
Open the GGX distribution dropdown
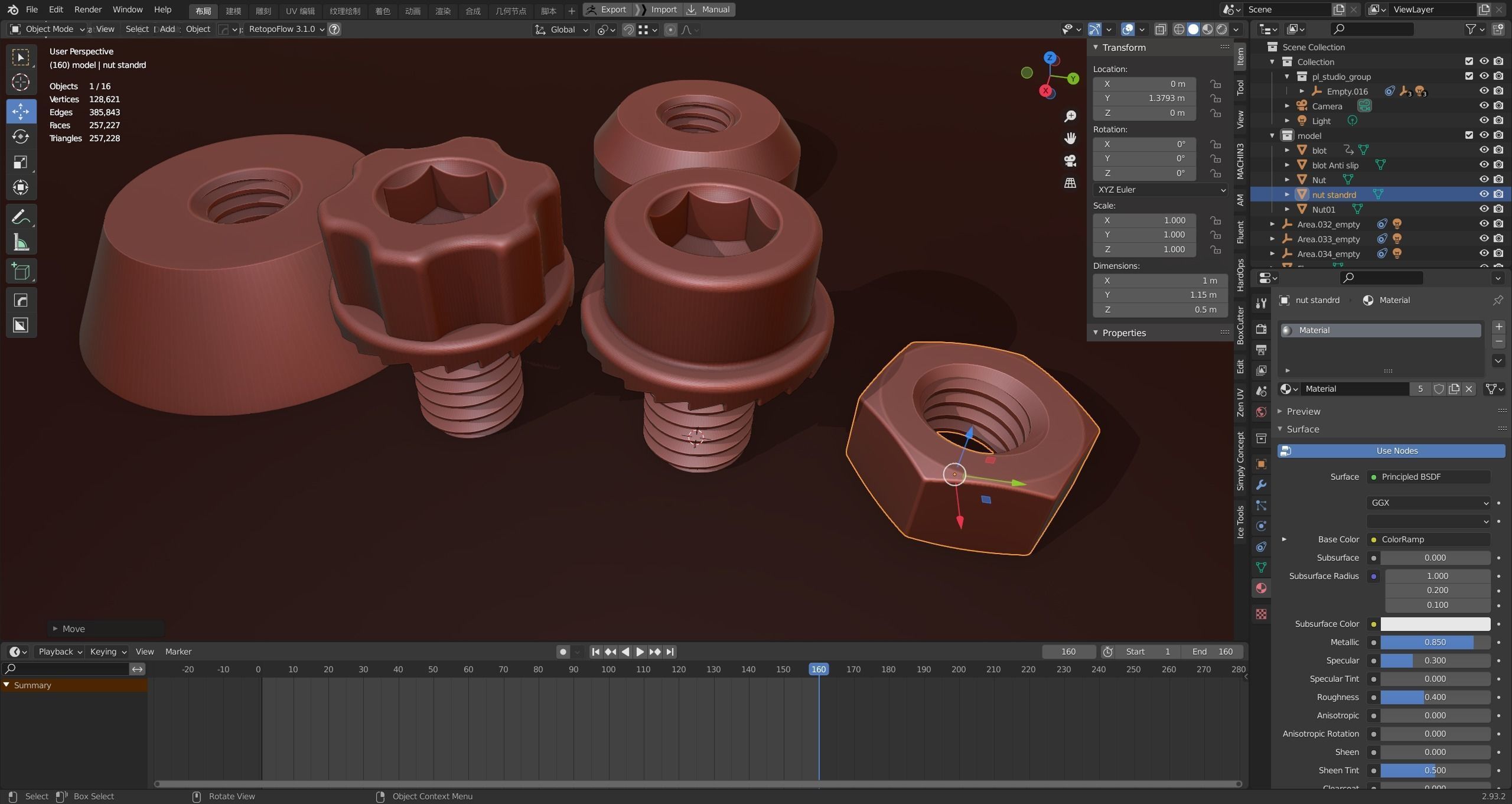(1428, 503)
